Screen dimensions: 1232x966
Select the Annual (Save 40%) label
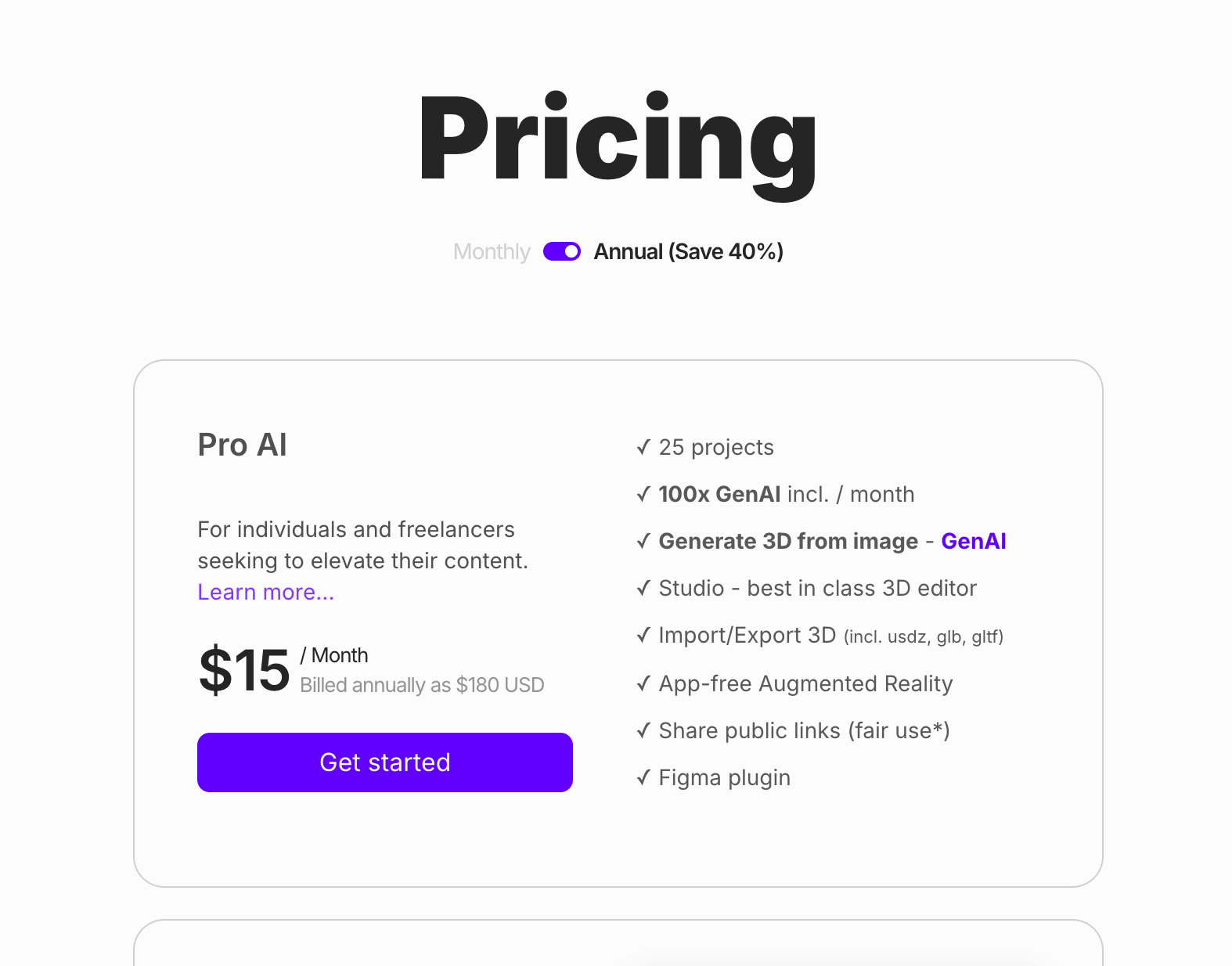click(x=688, y=252)
